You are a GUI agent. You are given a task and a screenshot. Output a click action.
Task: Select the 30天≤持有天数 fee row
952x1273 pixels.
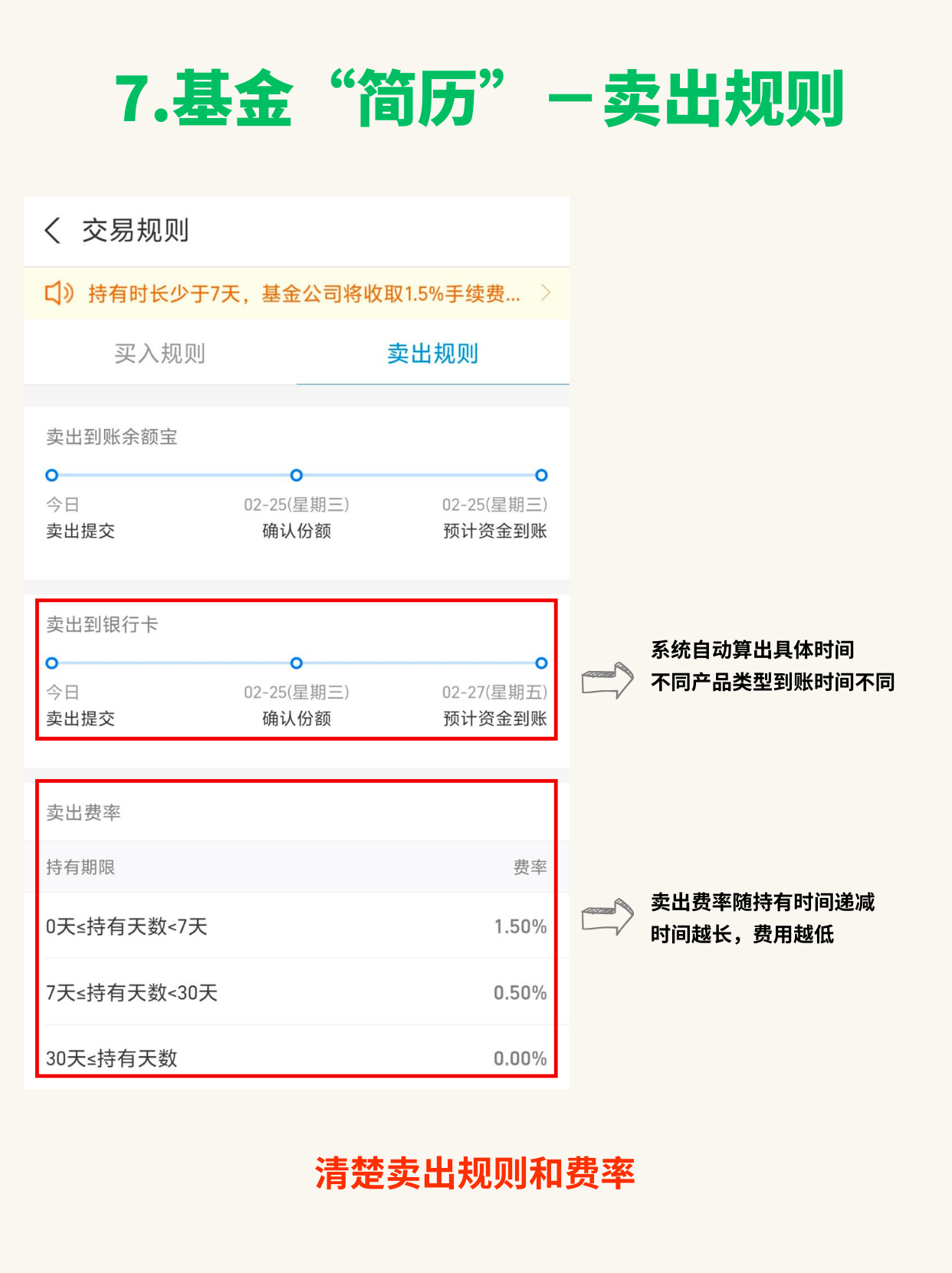(x=296, y=1058)
